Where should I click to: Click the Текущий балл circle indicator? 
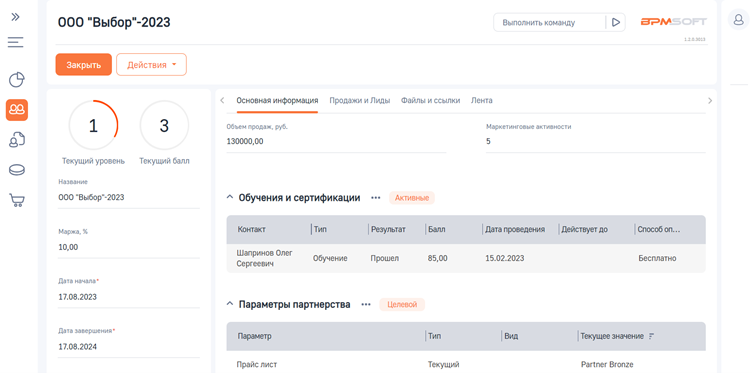pos(164,126)
